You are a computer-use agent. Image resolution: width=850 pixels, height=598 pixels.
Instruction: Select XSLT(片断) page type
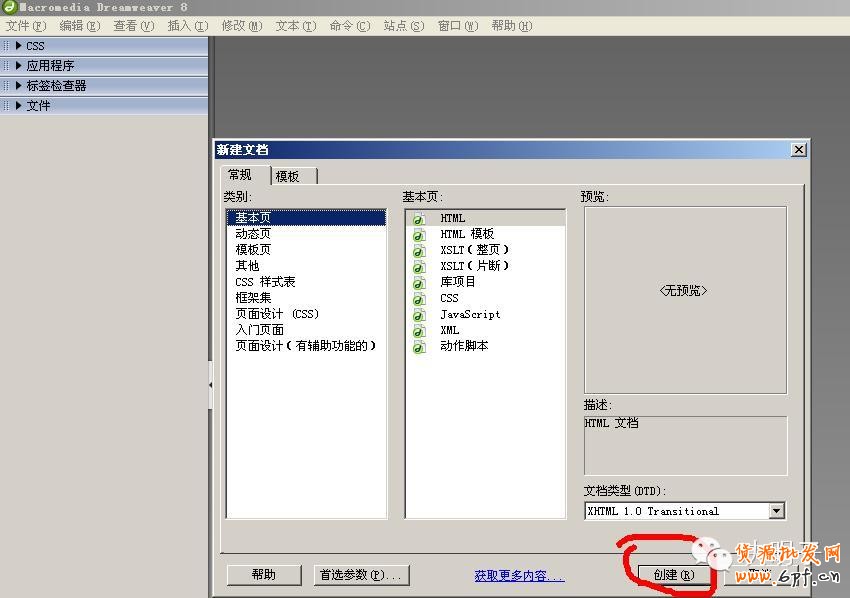pyautogui.click(x=485, y=266)
